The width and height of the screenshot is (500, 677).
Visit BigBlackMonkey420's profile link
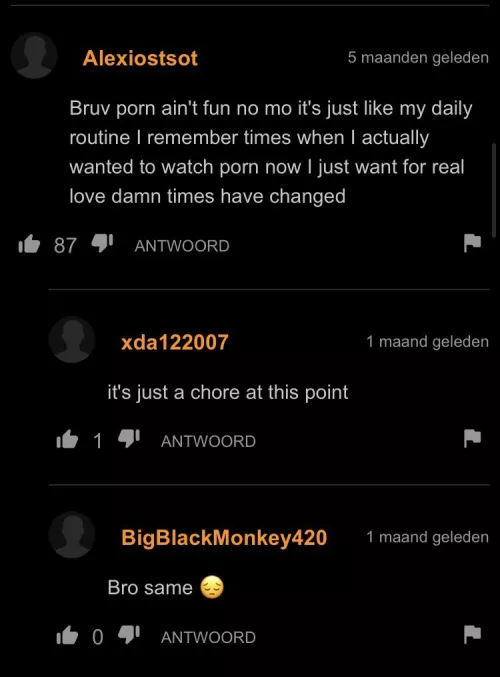[224, 538]
